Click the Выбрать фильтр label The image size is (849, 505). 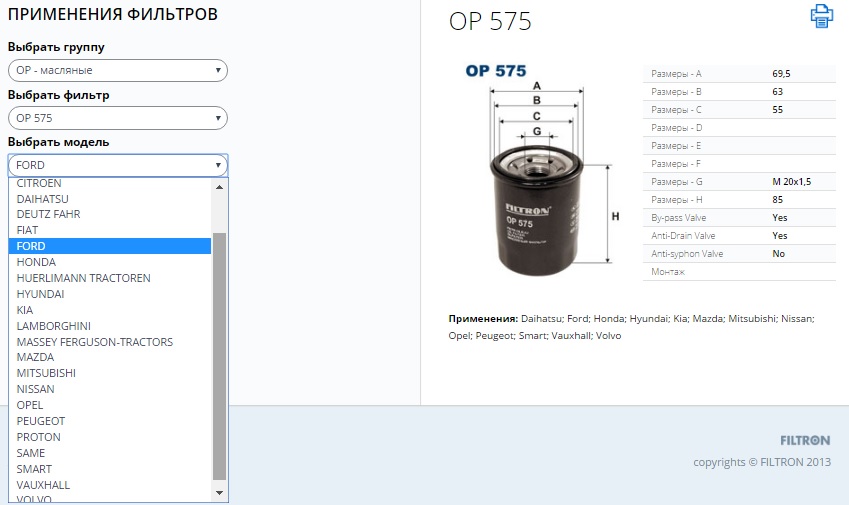[x=58, y=95]
